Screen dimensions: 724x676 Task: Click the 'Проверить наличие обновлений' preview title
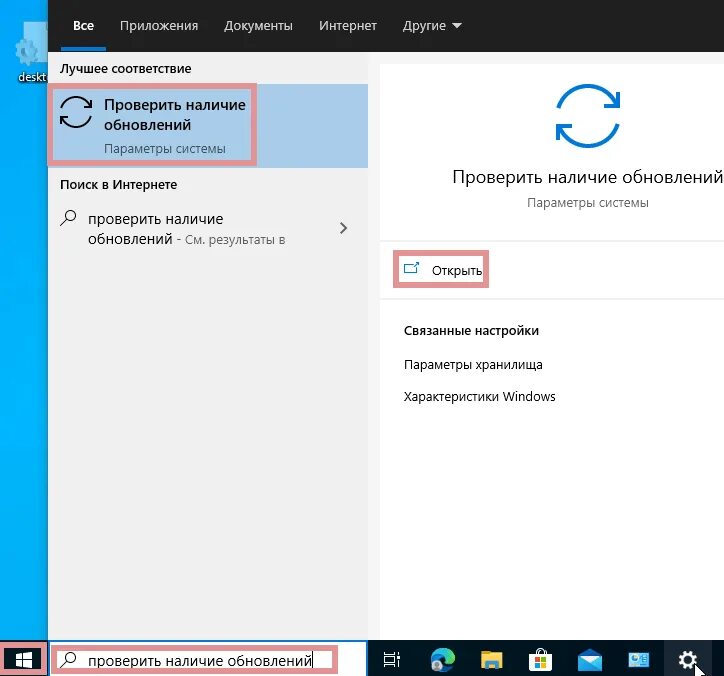587,177
